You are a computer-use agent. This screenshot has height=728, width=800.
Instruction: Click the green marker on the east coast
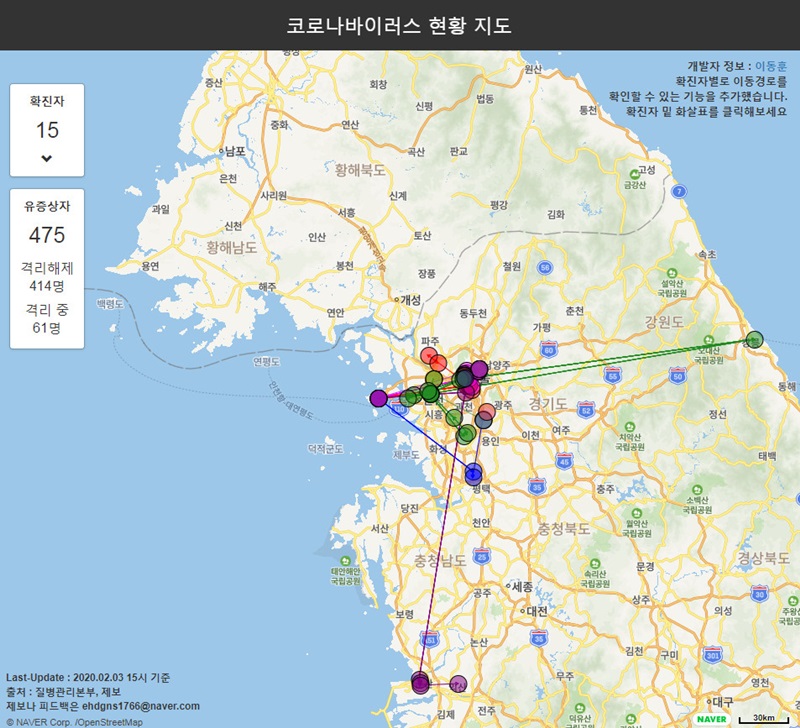pyautogui.click(x=754, y=340)
